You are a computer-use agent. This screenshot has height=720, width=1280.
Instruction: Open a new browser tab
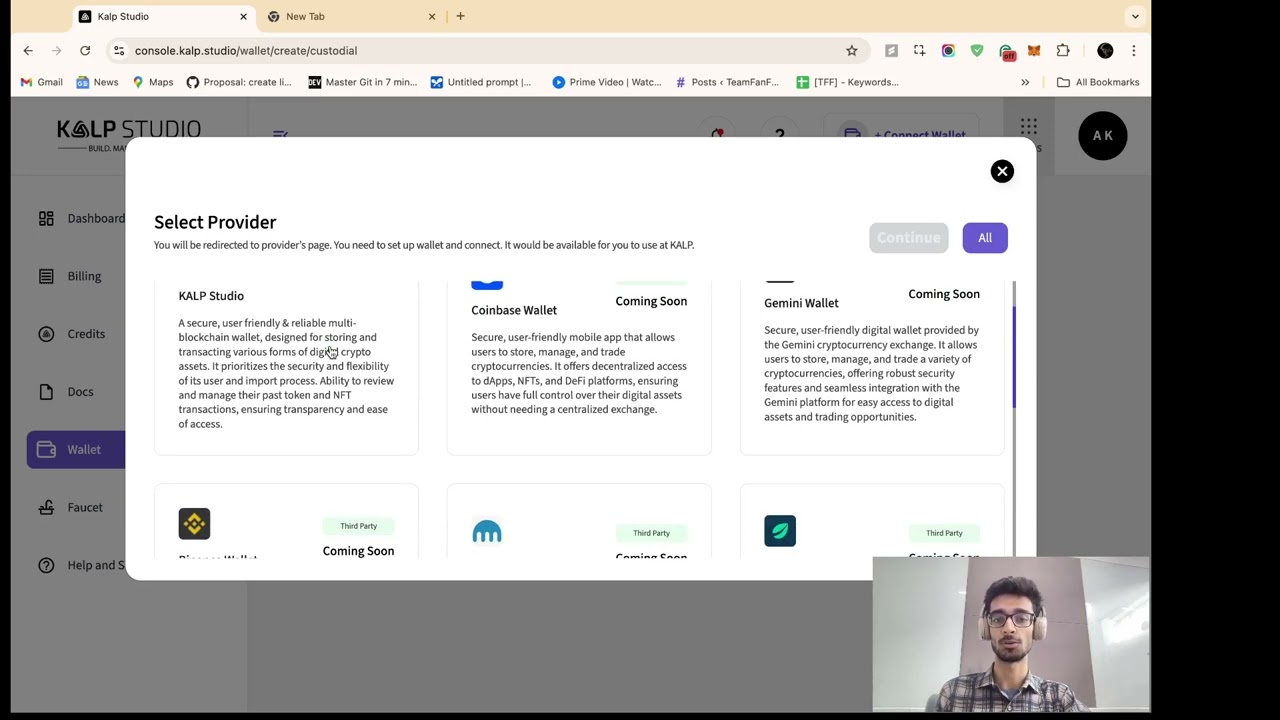click(x=460, y=16)
